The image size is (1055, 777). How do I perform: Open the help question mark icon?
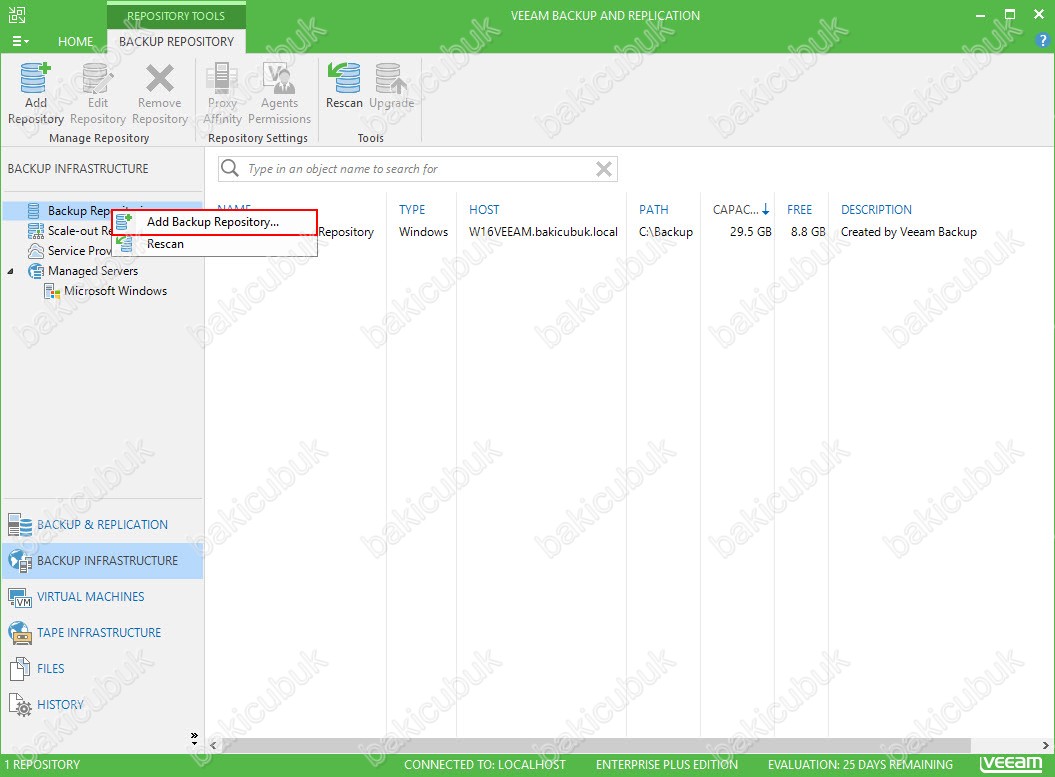[1042, 40]
